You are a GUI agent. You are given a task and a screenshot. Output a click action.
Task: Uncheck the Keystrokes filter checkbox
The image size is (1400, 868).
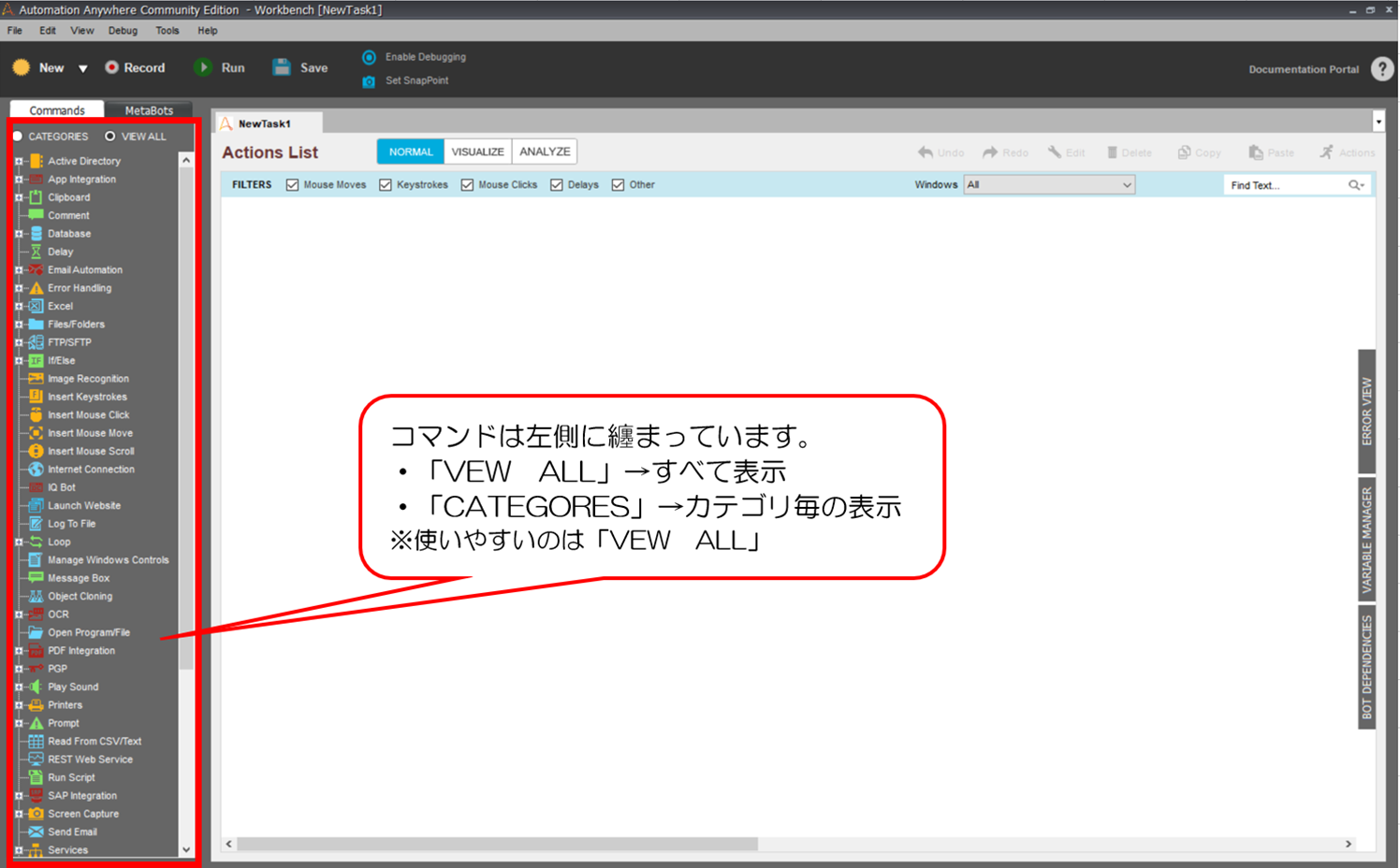point(386,185)
